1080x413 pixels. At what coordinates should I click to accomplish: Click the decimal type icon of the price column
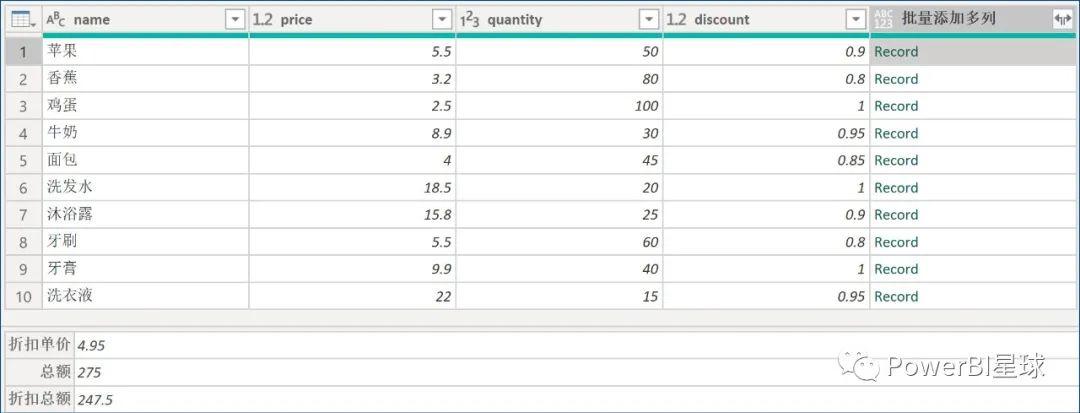(262, 20)
